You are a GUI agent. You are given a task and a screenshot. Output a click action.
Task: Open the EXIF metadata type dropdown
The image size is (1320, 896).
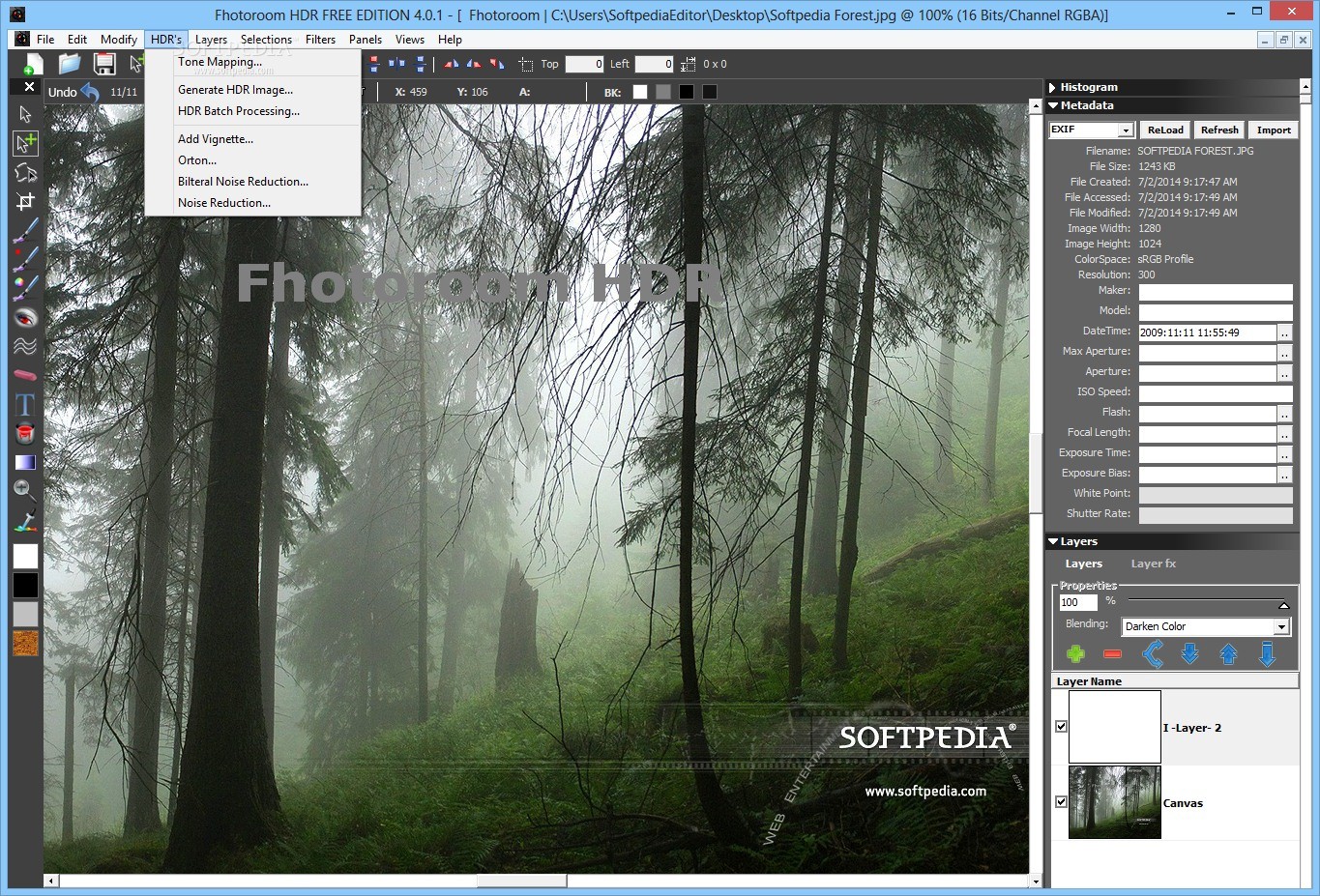[x=1126, y=130]
